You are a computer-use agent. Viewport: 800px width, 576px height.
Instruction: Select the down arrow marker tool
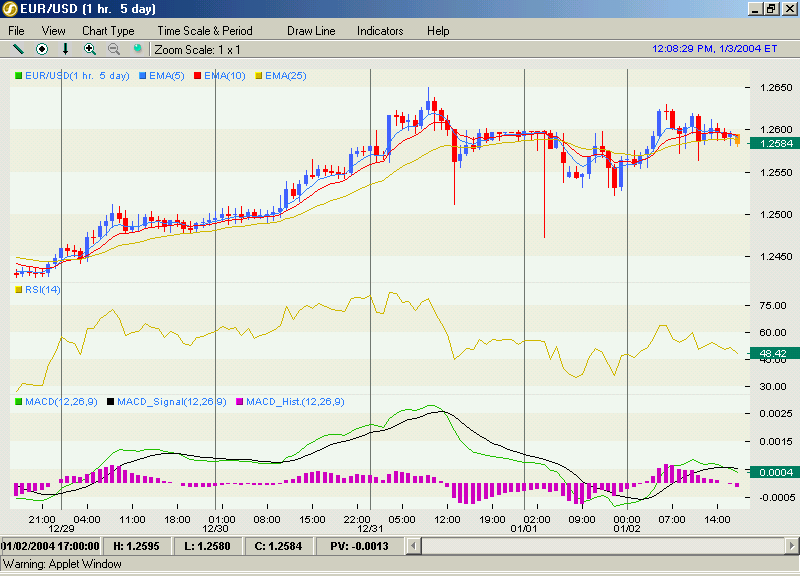pos(65,49)
